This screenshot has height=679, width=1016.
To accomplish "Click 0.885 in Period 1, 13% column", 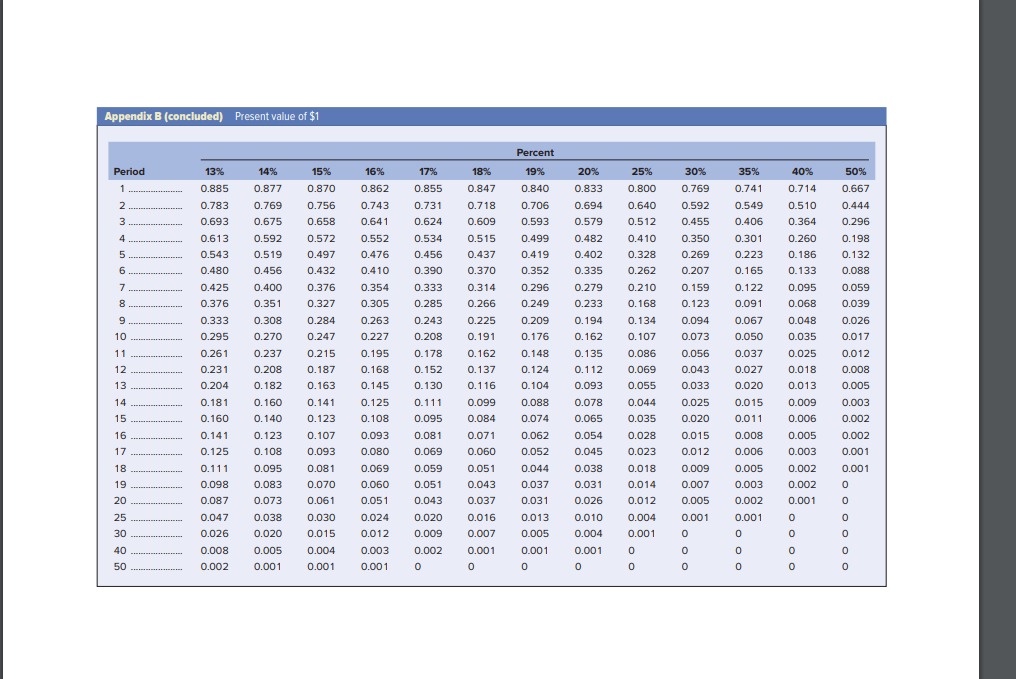I will (x=214, y=189).
